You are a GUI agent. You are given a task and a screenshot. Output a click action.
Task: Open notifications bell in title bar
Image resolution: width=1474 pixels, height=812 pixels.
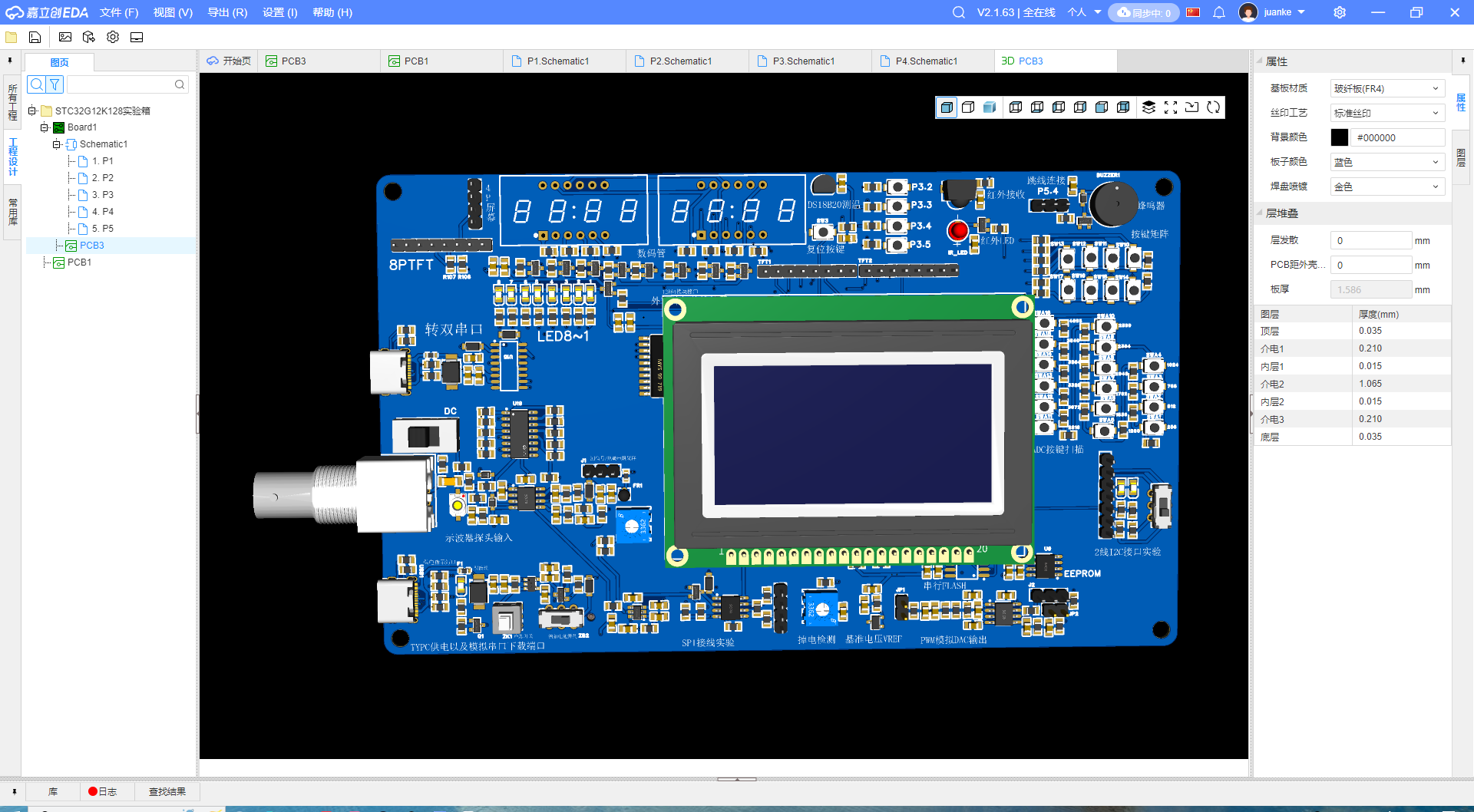coord(1219,12)
